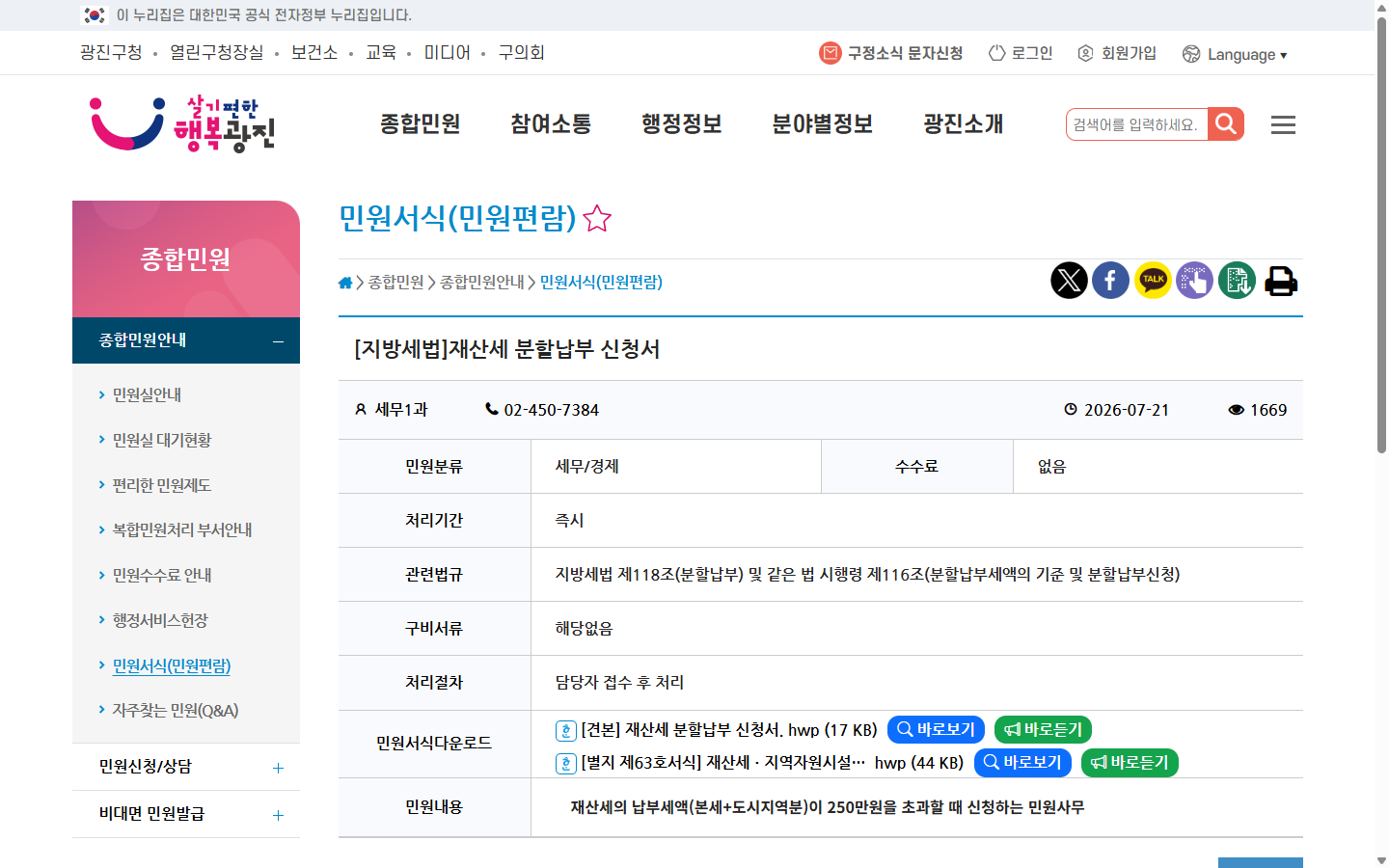Open 자주찾는 민원(Q&A) in the sidebar
The height and width of the screenshot is (868, 1389).
coord(176,711)
